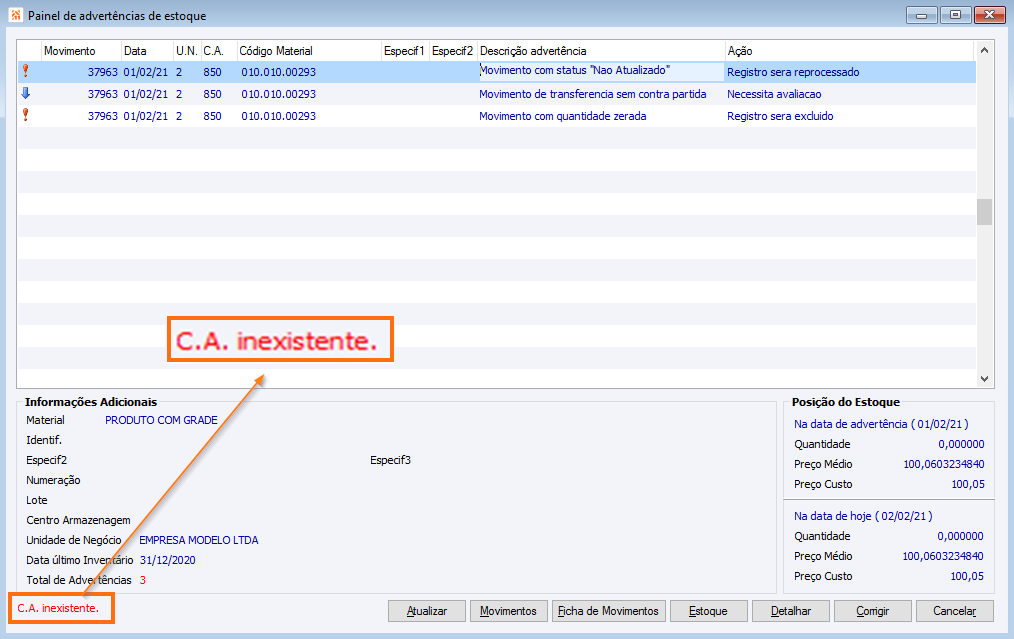Click the list scroll-up arrow
The image size is (1014, 639).
pyautogui.click(x=984, y=50)
